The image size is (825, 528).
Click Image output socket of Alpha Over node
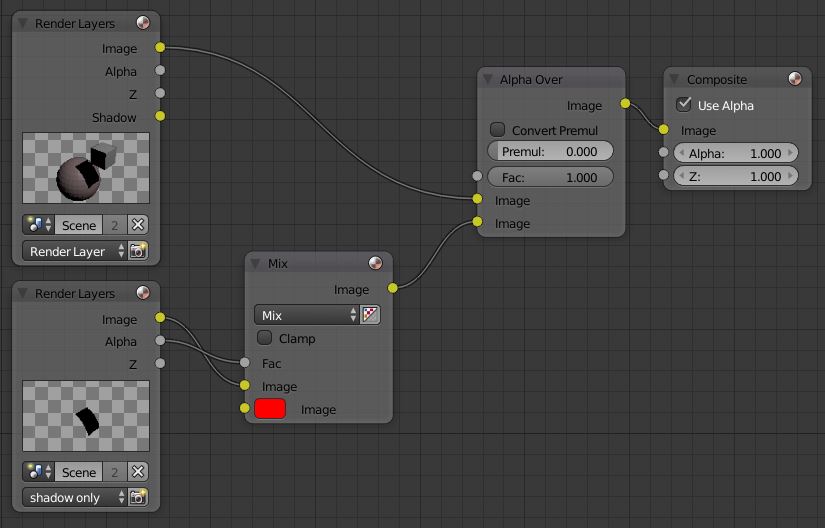tap(625, 103)
